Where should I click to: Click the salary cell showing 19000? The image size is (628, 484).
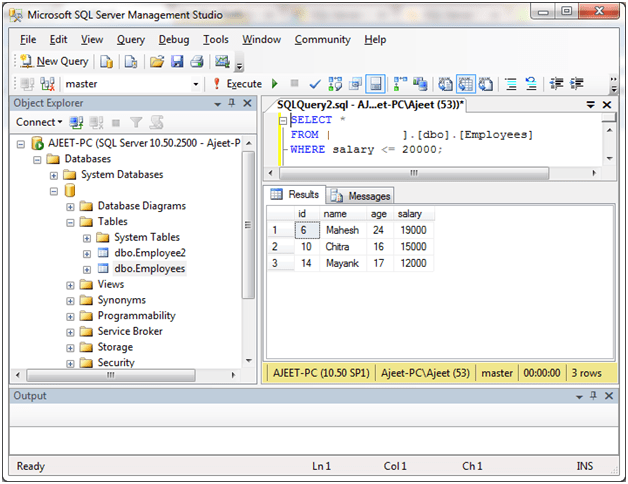tap(413, 230)
